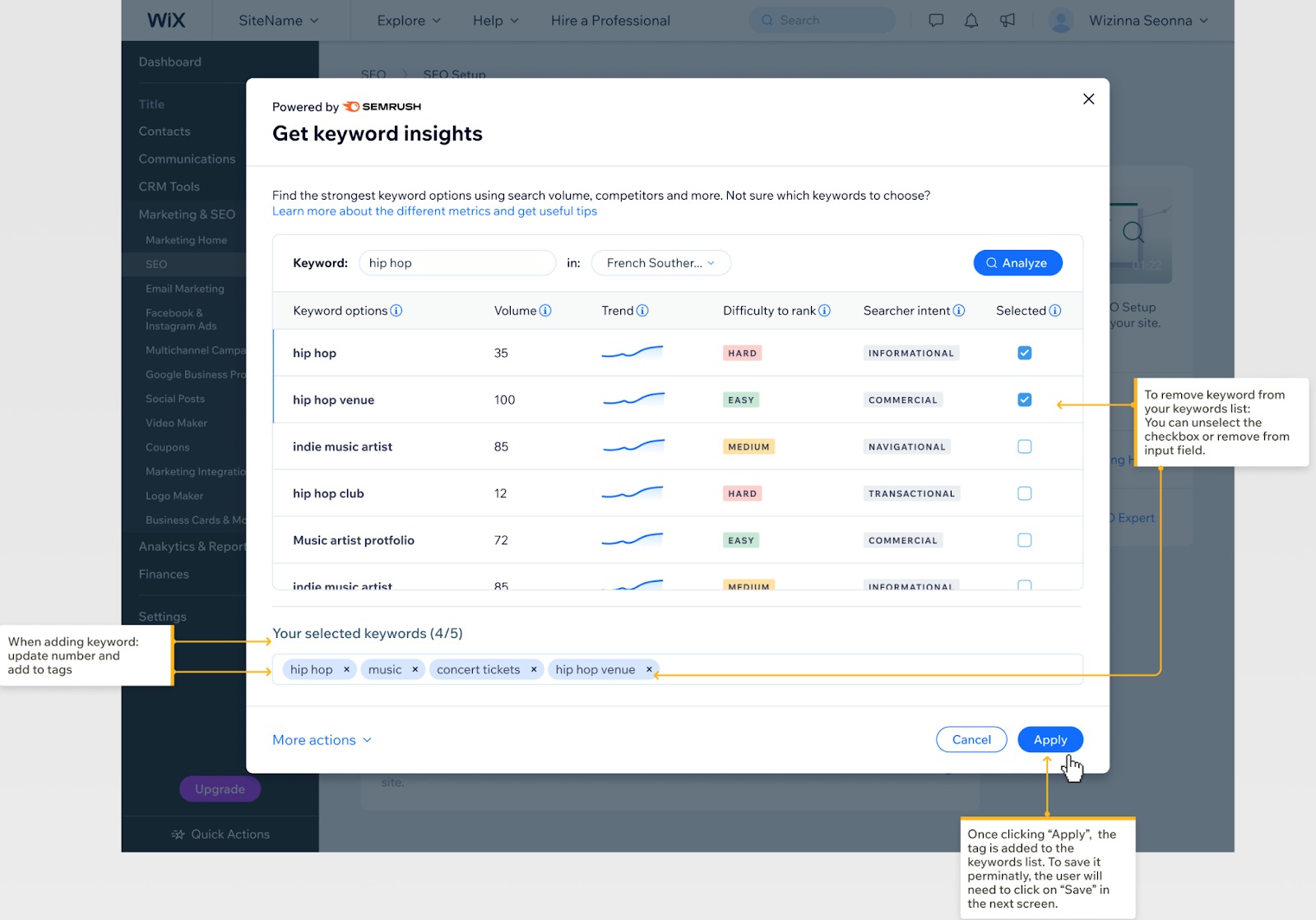The width and height of the screenshot is (1316, 920).
Task: Select SEO in the sidebar
Action: [x=155, y=264]
